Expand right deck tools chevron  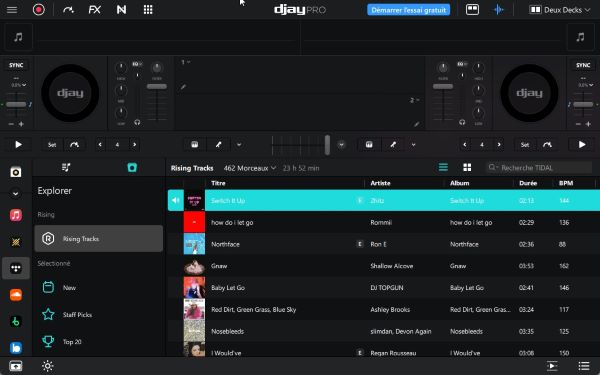coord(413,145)
